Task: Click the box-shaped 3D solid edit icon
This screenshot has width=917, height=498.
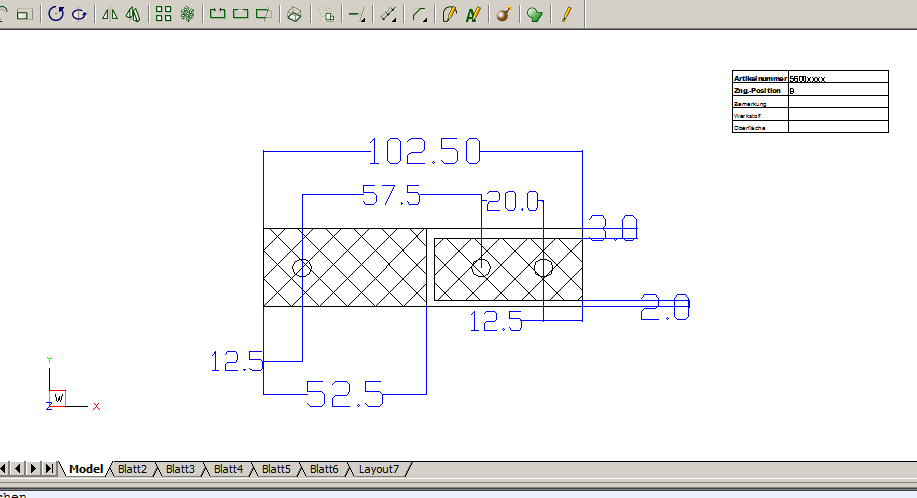Action: [294, 14]
